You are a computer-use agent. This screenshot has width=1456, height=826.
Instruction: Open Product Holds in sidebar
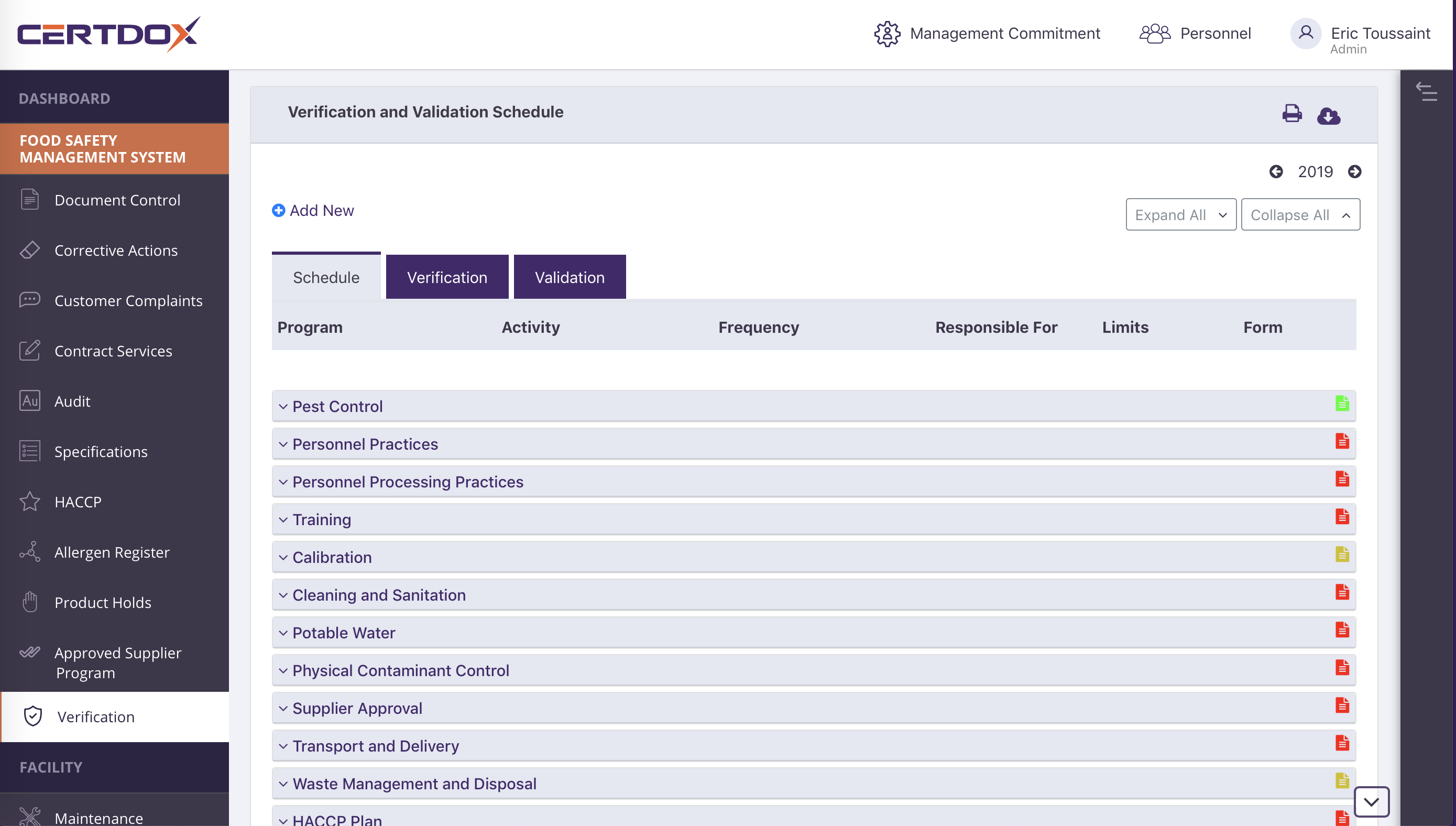click(115, 602)
